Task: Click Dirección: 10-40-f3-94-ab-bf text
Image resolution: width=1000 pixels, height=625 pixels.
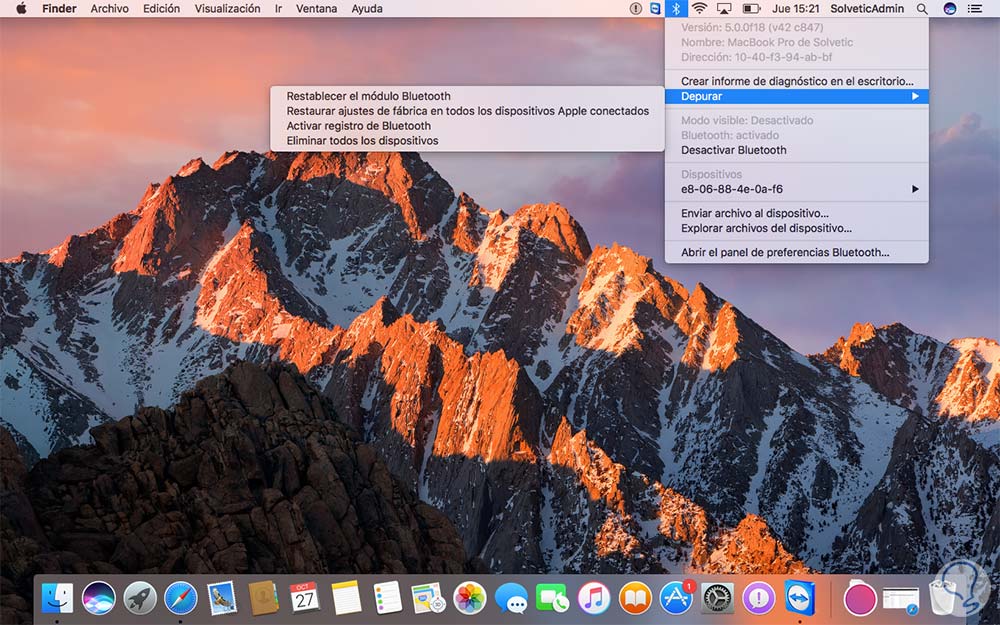Action: tap(756, 57)
